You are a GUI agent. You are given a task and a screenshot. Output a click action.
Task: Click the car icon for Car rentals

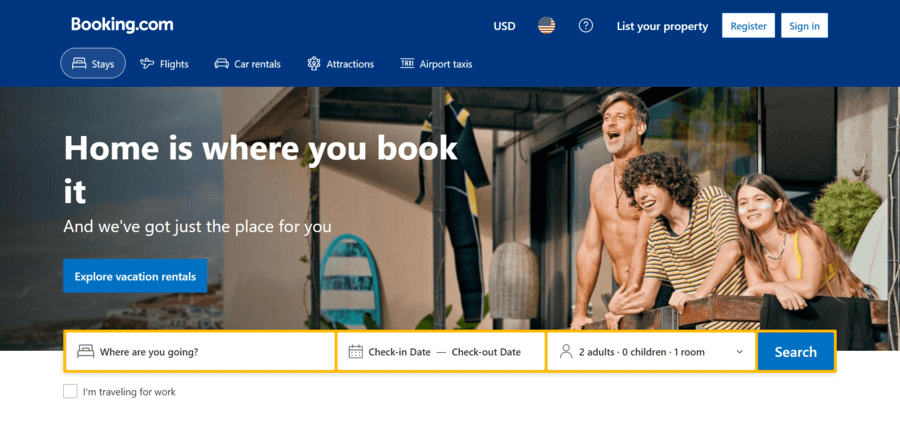point(222,64)
